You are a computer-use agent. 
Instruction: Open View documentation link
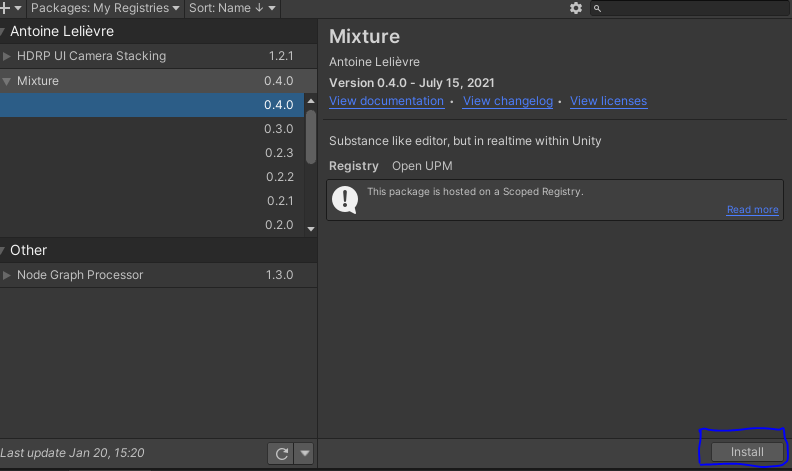click(386, 101)
